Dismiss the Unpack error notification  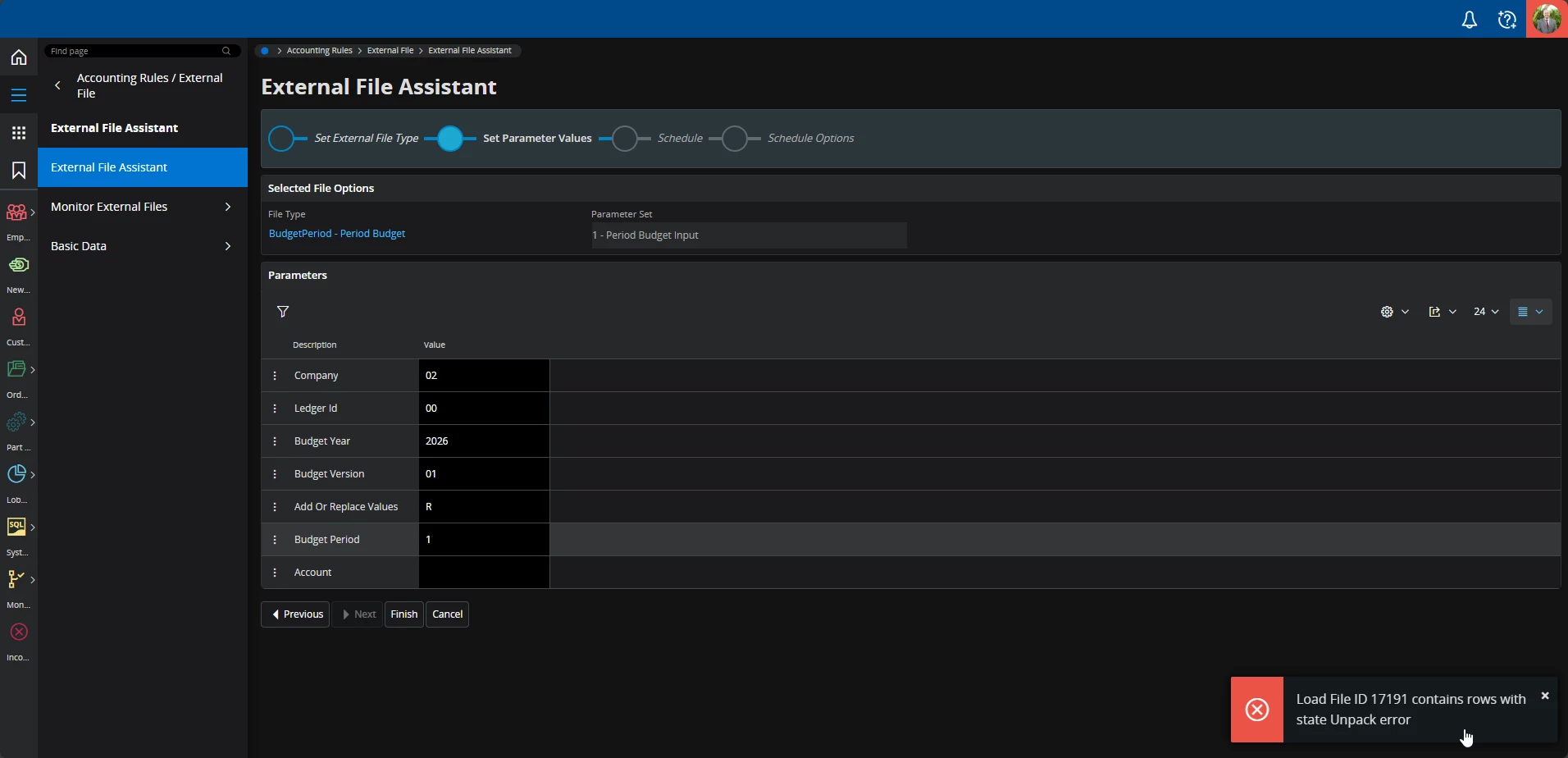click(x=1545, y=696)
